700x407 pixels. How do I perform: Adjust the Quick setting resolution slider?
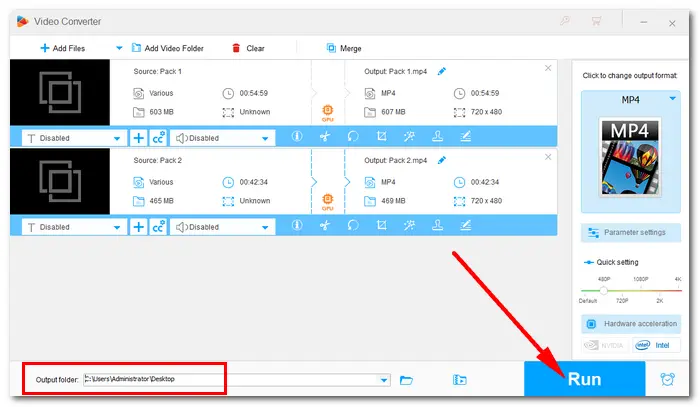604,291
